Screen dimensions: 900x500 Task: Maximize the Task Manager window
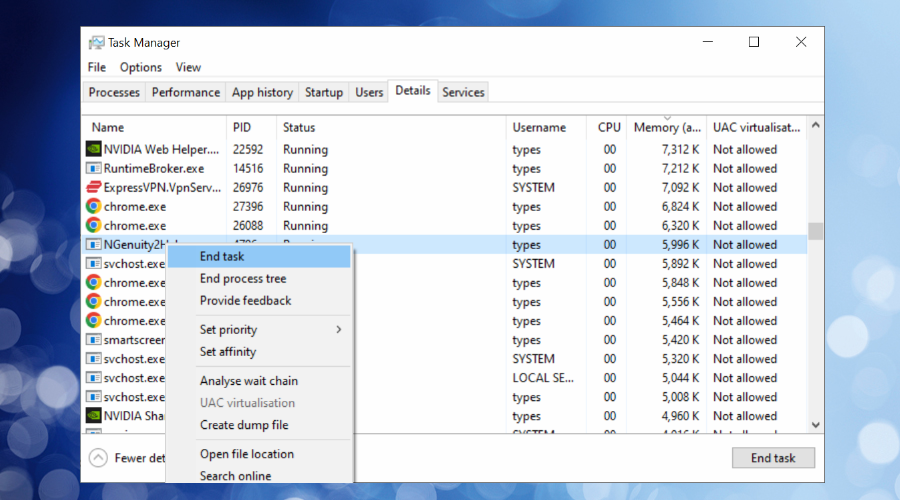(x=754, y=42)
